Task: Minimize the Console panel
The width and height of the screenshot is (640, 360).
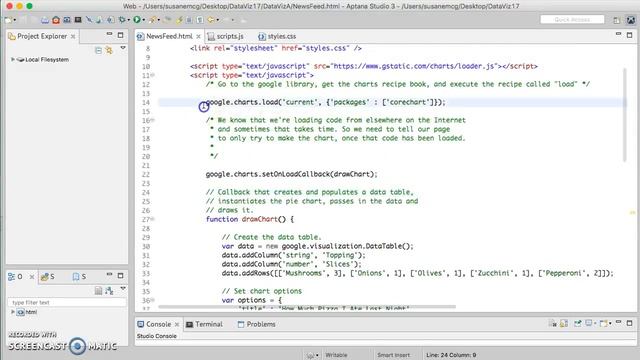Action: (x=618, y=322)
